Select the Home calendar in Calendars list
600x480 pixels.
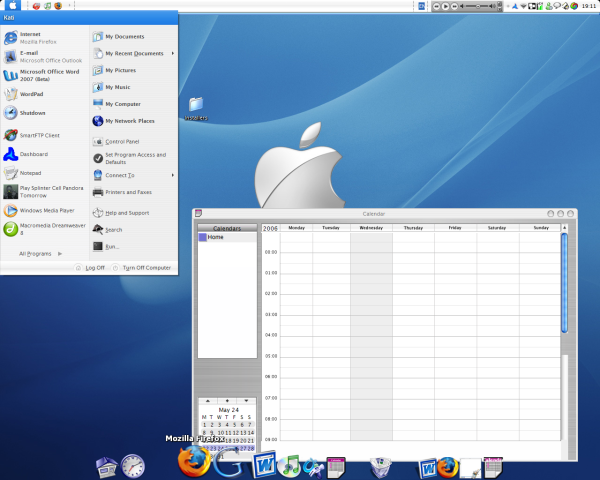coord(227,237)
